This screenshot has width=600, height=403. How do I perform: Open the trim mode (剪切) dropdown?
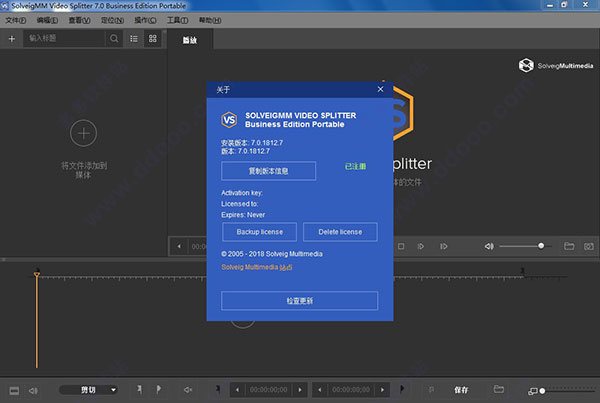coord(88,390)
